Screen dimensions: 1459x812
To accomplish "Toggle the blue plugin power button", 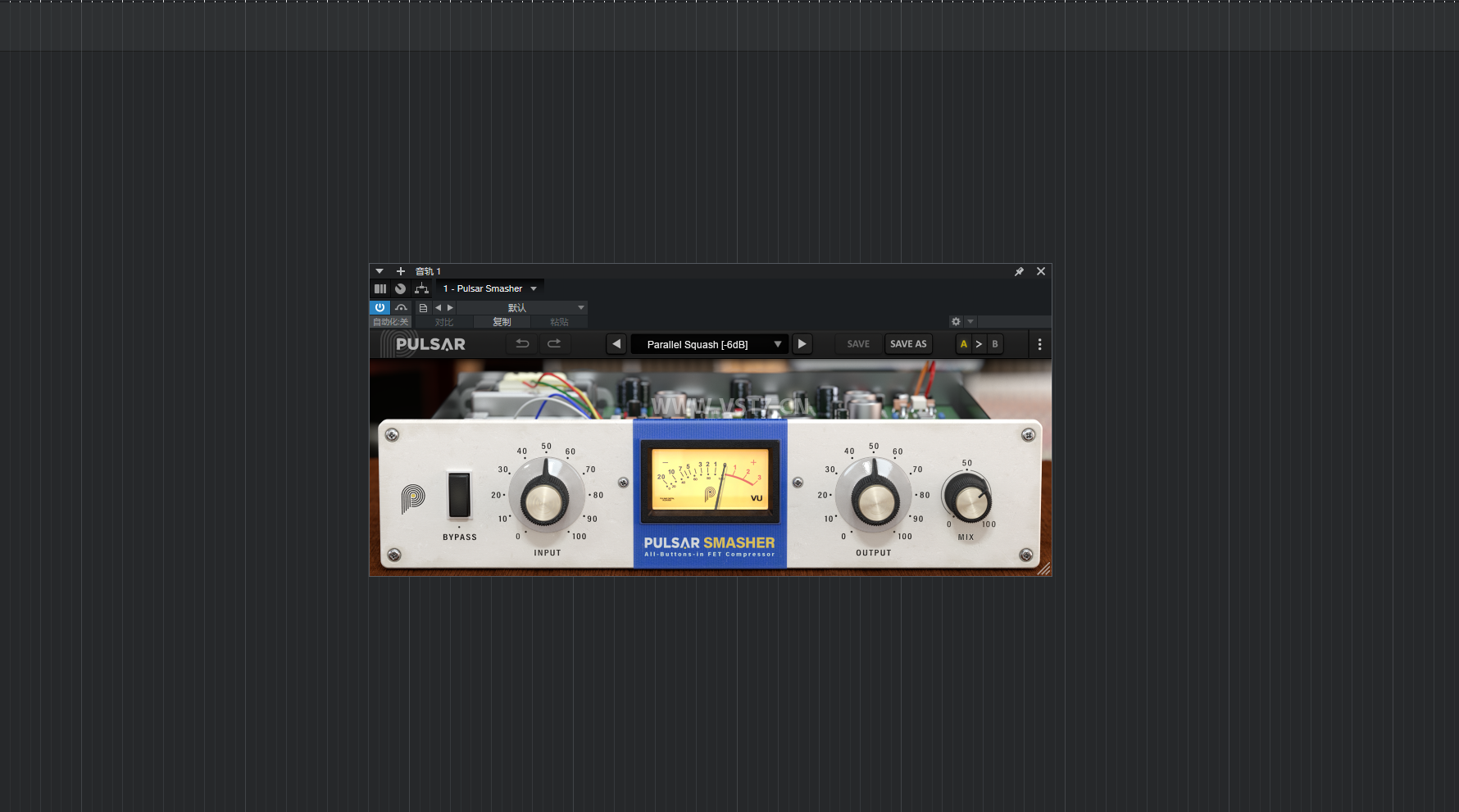I will point(380,308).
